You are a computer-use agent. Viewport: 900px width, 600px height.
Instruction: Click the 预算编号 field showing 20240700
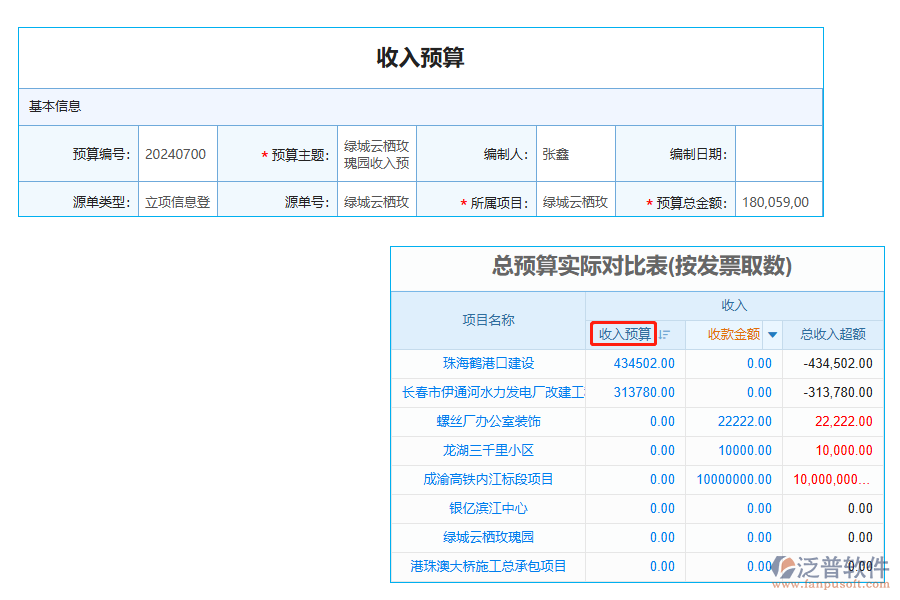177,154
